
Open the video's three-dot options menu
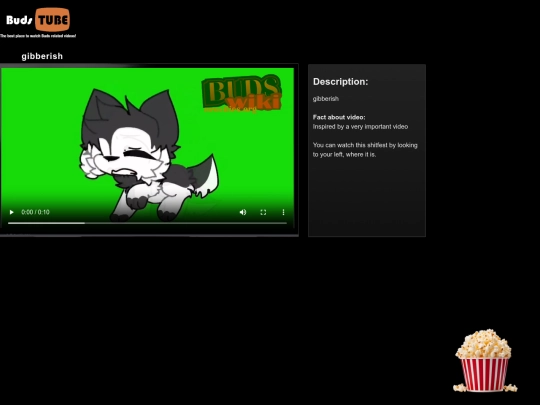point(283,212)
